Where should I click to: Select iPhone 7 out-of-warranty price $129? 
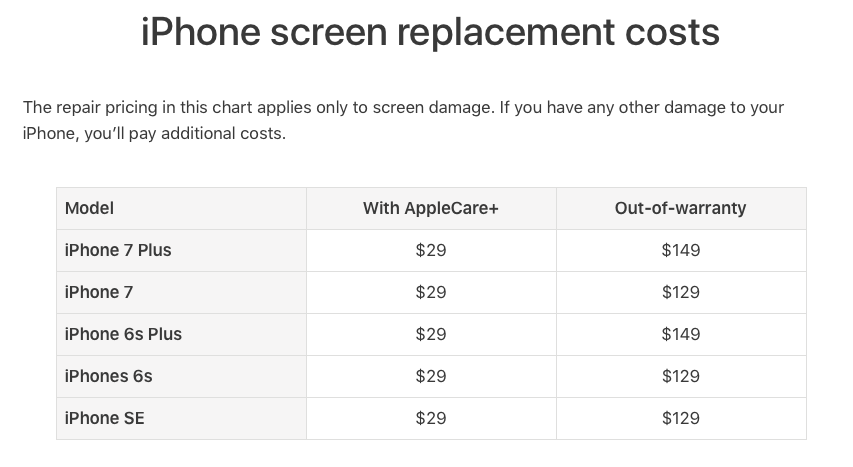[681, 292]
